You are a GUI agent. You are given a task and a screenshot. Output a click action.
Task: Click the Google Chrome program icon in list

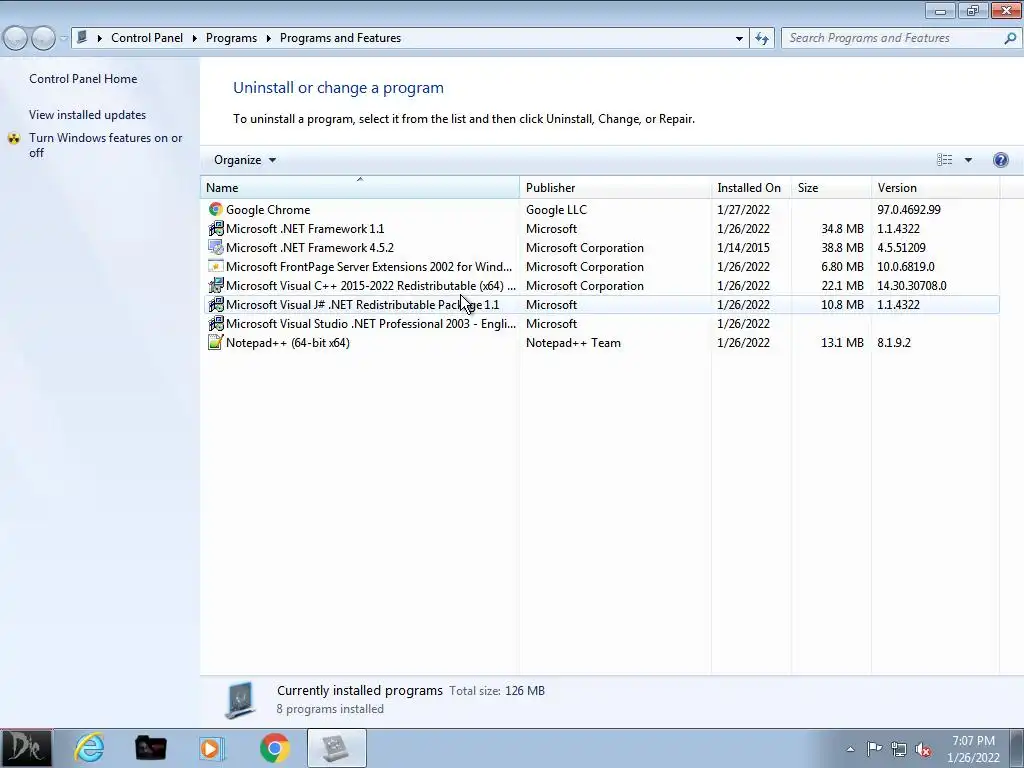pyautogui.click(x=216, y=210)
